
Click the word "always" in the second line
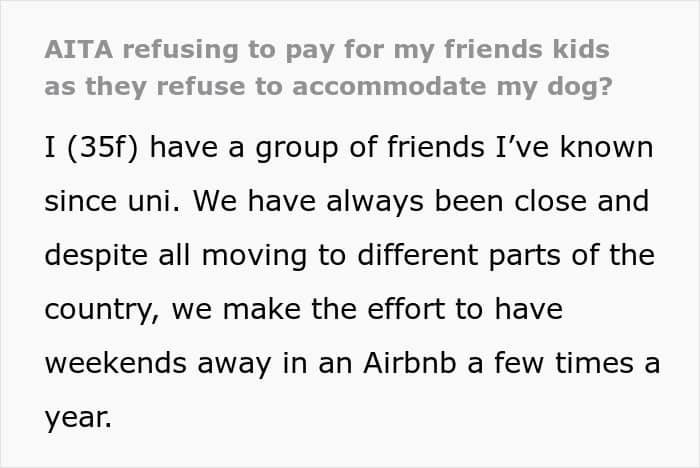(x=375, y=202)
